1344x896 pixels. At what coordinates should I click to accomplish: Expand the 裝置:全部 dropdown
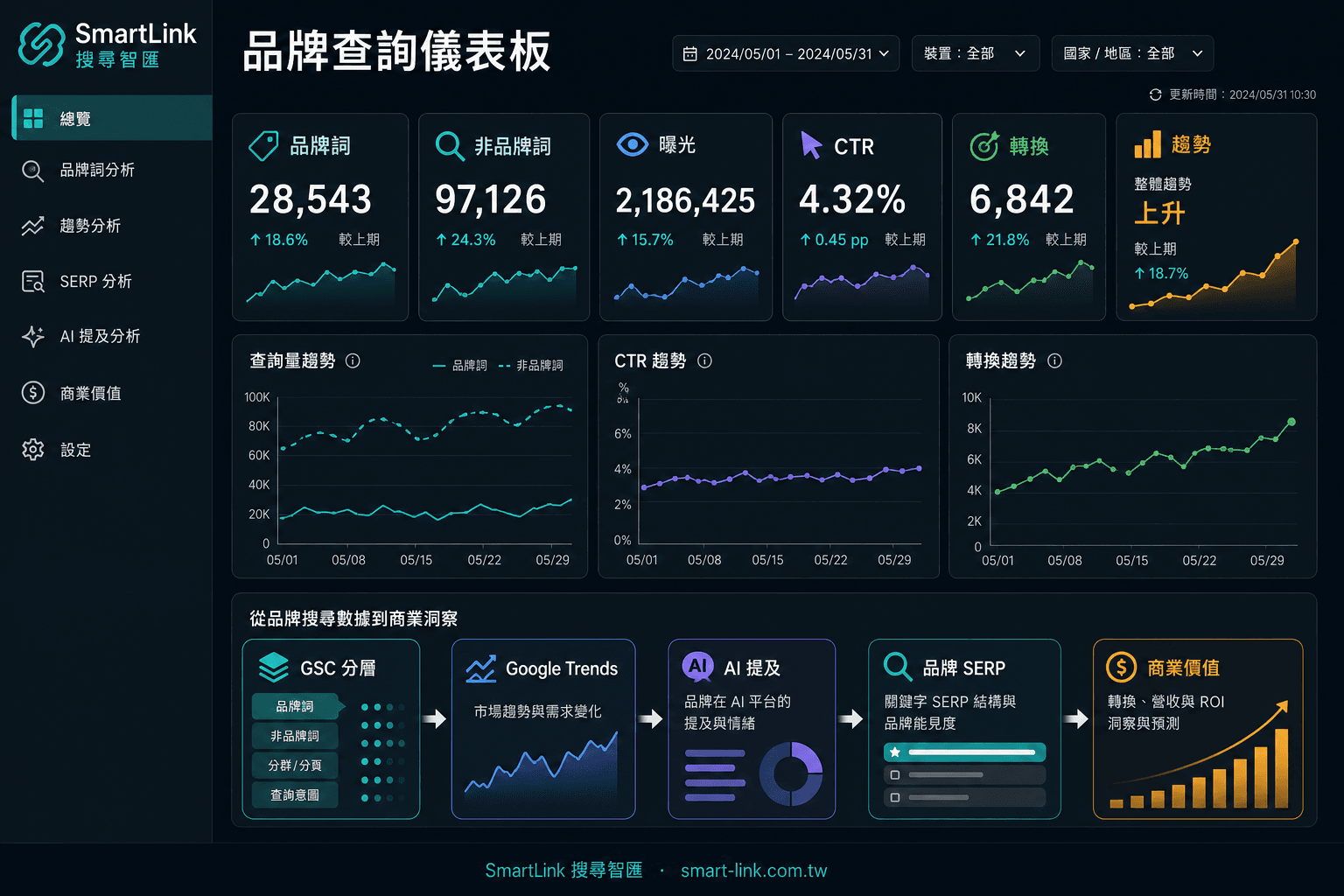[x=975, y=53]
